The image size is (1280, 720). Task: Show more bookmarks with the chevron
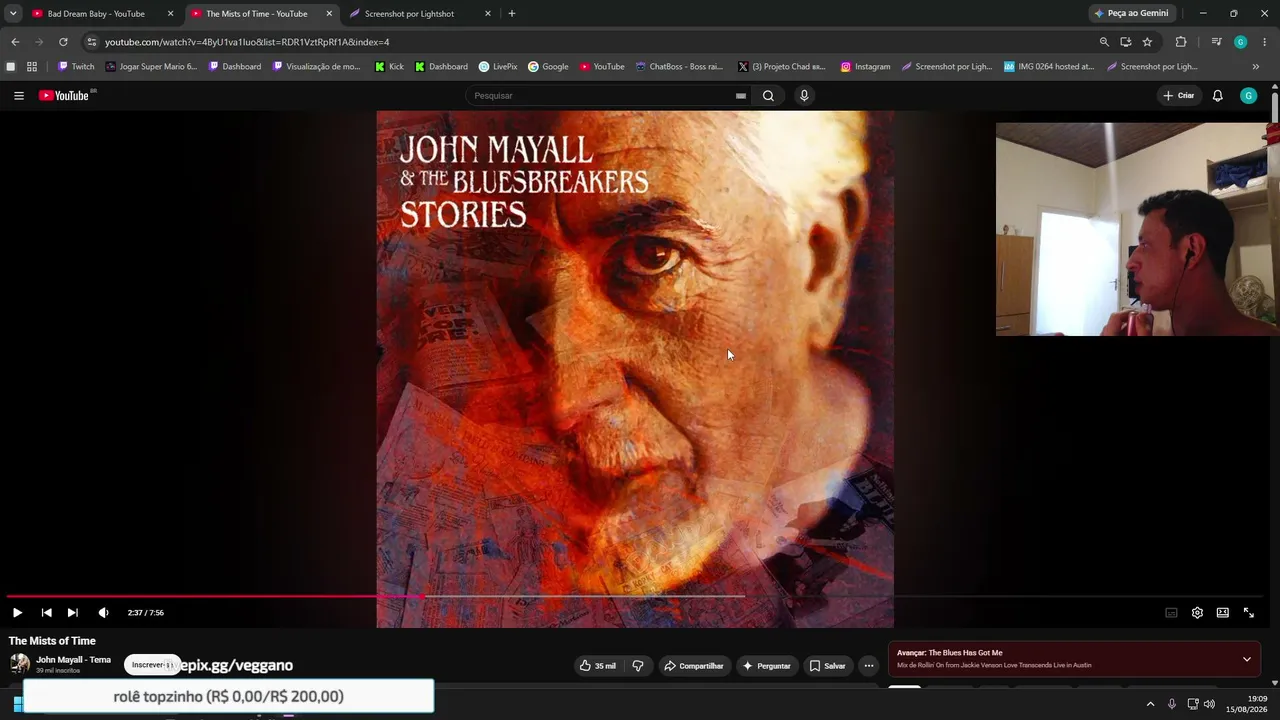coord(1256,67)
